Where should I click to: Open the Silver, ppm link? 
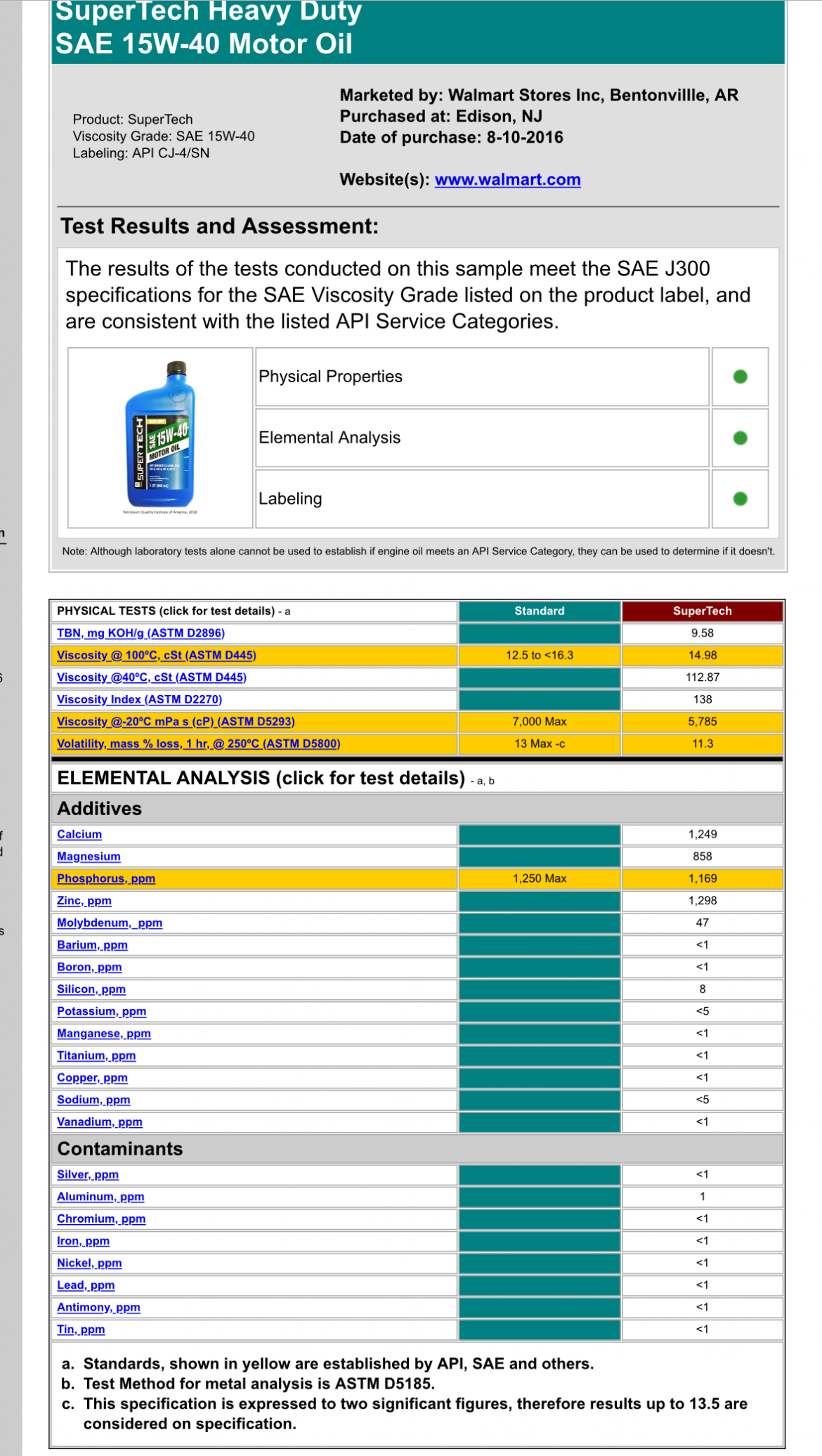pos(88,1175)
